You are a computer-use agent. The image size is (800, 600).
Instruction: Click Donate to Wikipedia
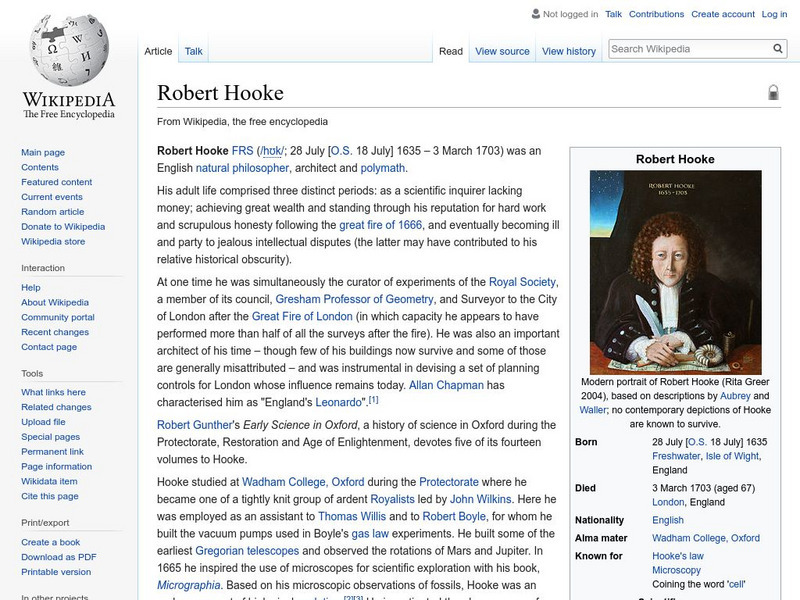63,226
